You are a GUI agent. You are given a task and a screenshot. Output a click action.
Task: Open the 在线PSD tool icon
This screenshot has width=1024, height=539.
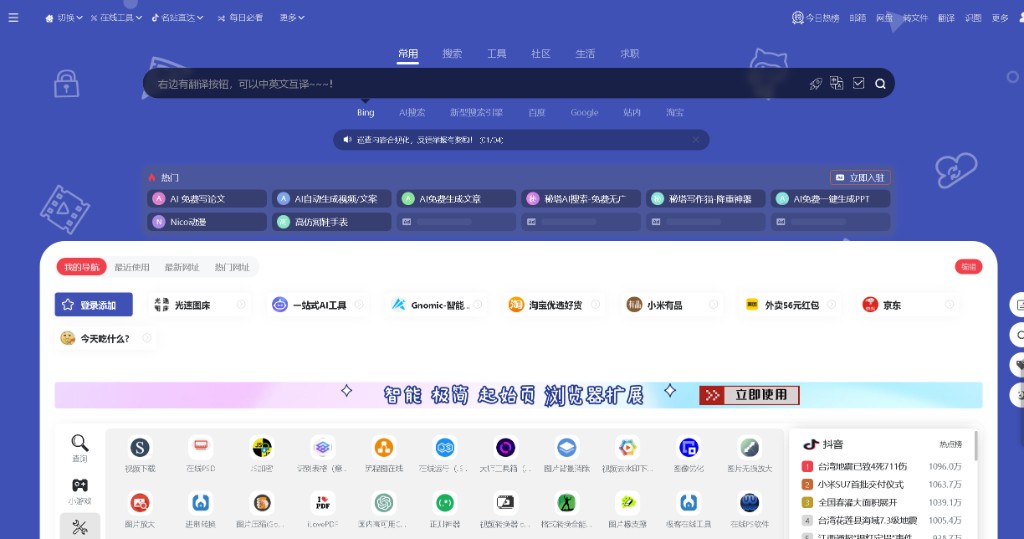click(x=200, y=448)
